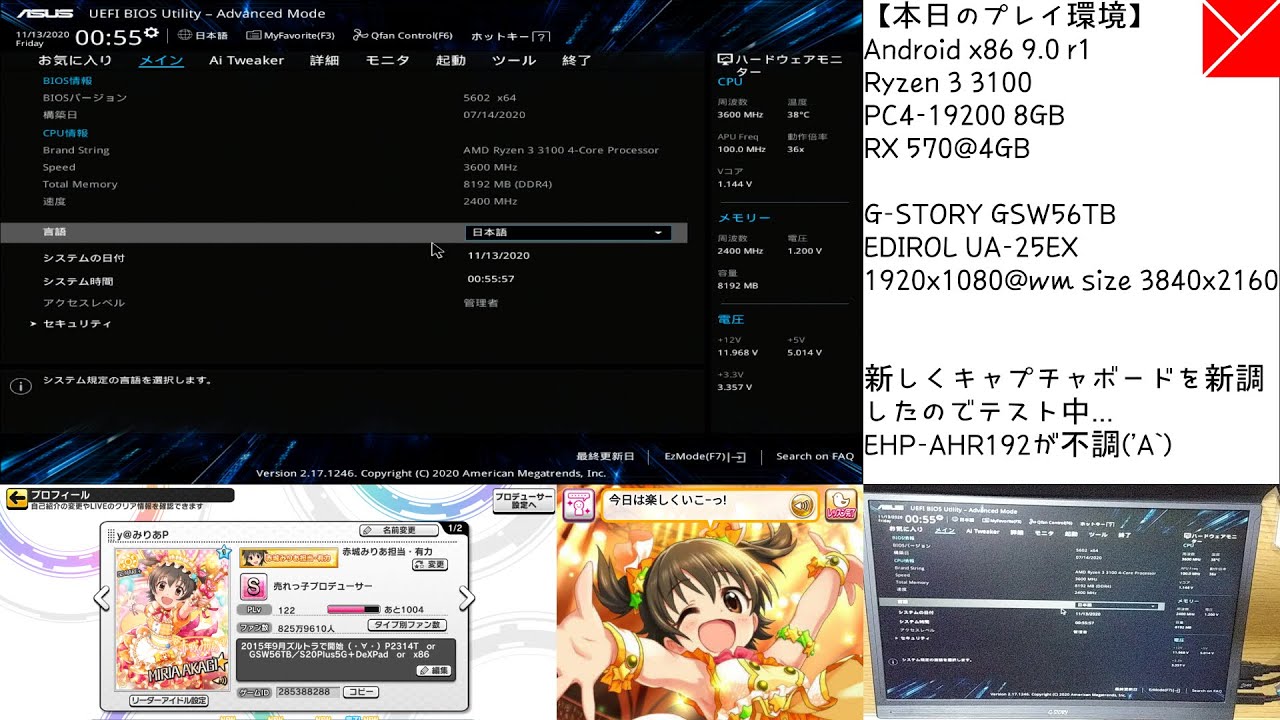Expand the セキュリティ submenu
Viewport: 1280px width, 720px height.
77,324
